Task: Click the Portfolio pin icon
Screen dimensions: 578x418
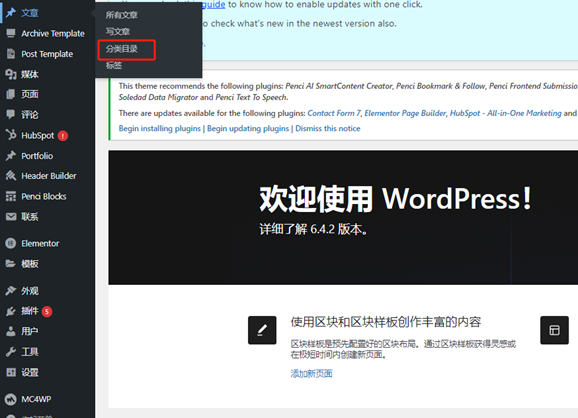Action: pos(11,156)
